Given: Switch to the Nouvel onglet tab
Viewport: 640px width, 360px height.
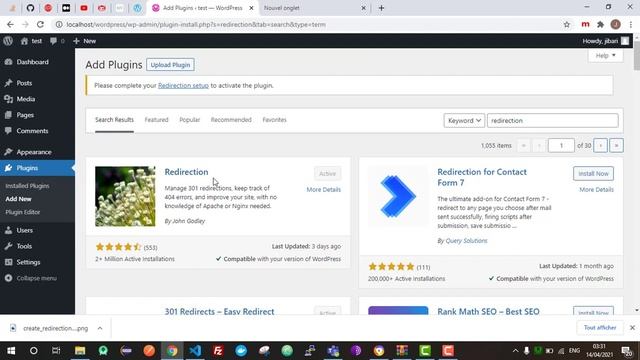Looking at the screenshot, I should [x=313, y=8].
